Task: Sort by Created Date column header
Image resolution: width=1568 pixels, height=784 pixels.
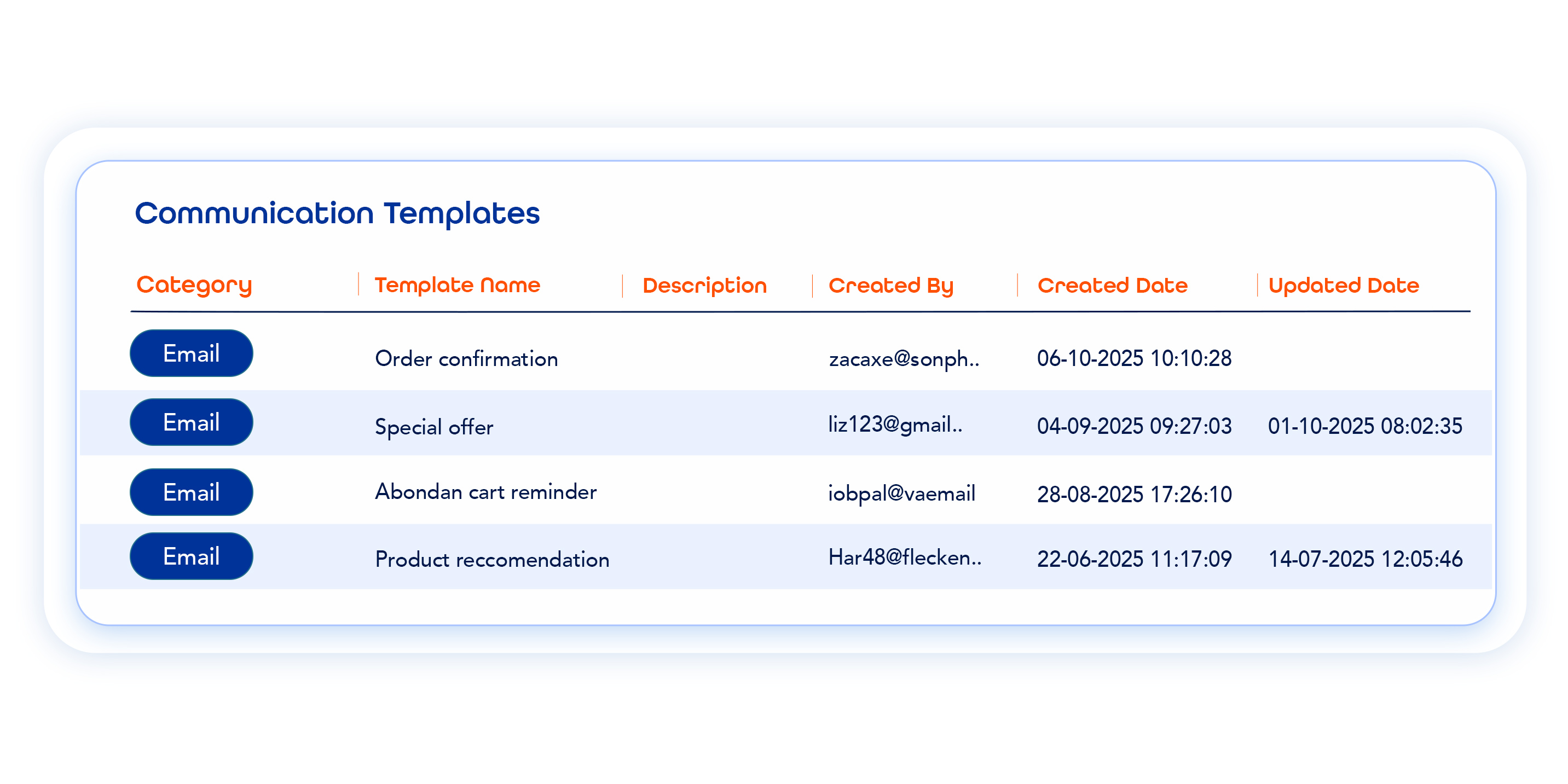Action: pos(1112,286)
